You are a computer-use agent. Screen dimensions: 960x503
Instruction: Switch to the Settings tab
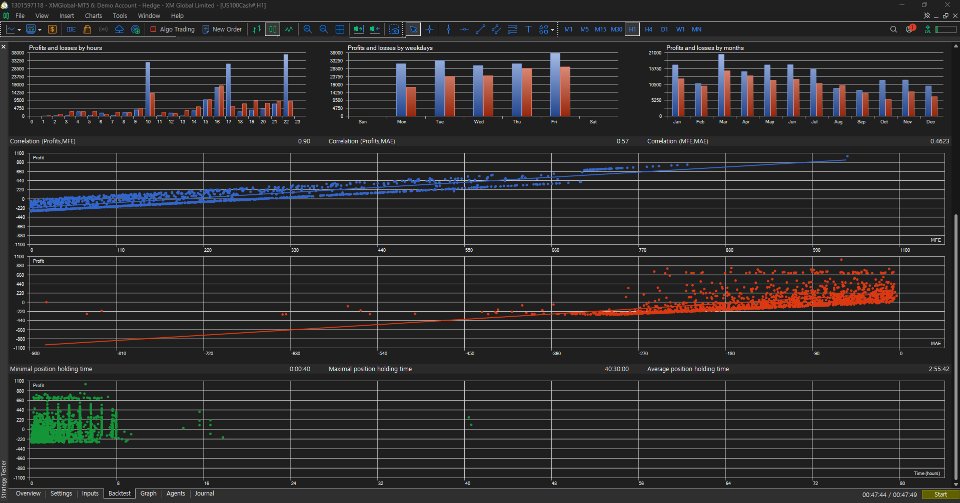[x=61, y=493]
